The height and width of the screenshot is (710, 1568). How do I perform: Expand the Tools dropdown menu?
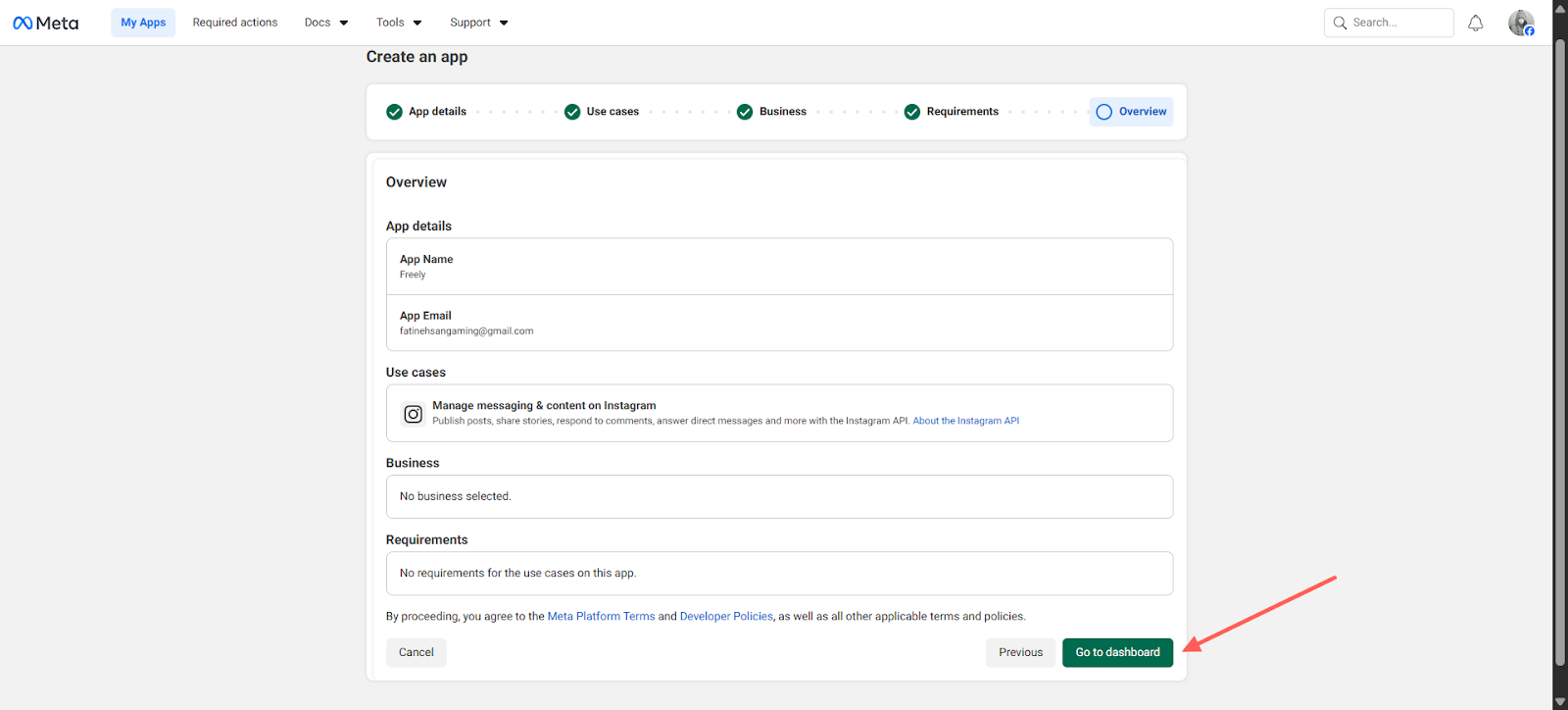399,23
